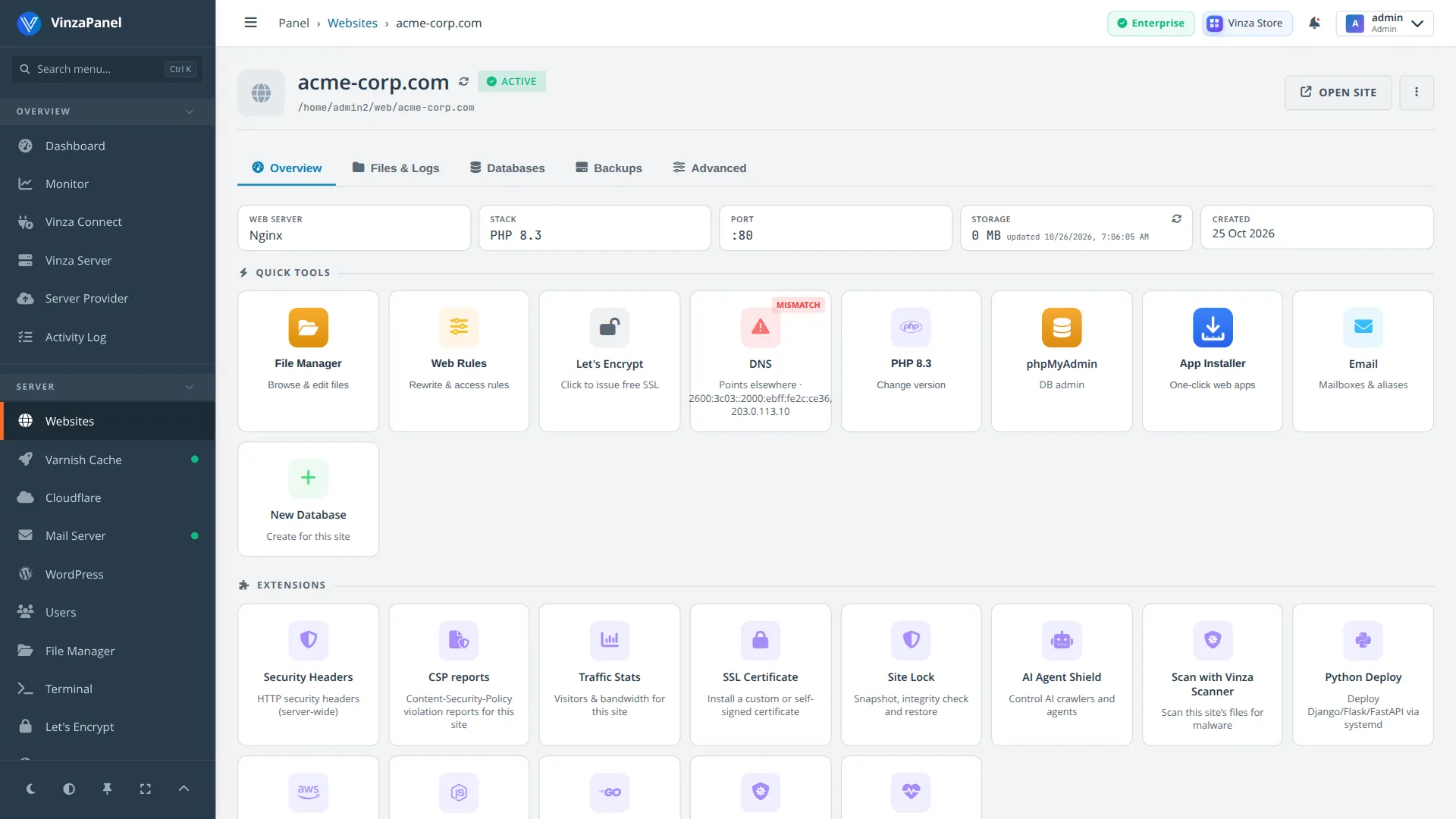The height and width of the screenshot is (819, 1456).
Task: Open AI Agent Shield extension
Action: (1062, 674)
